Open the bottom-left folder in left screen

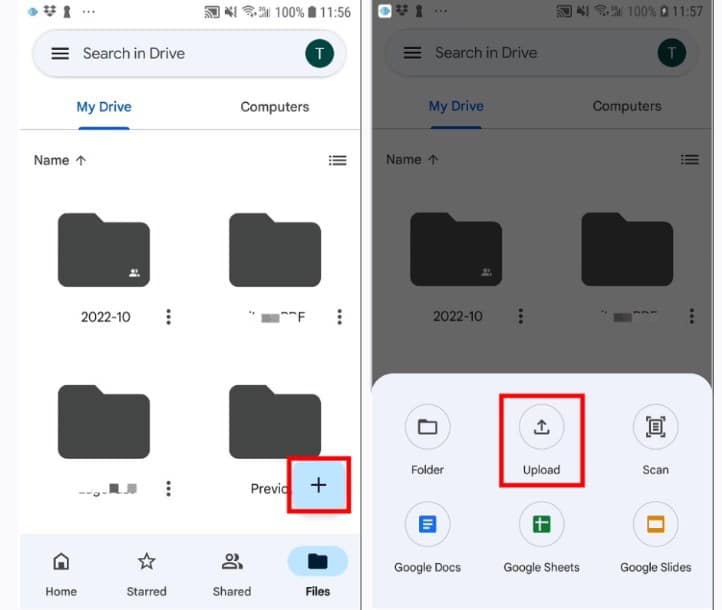104,422
